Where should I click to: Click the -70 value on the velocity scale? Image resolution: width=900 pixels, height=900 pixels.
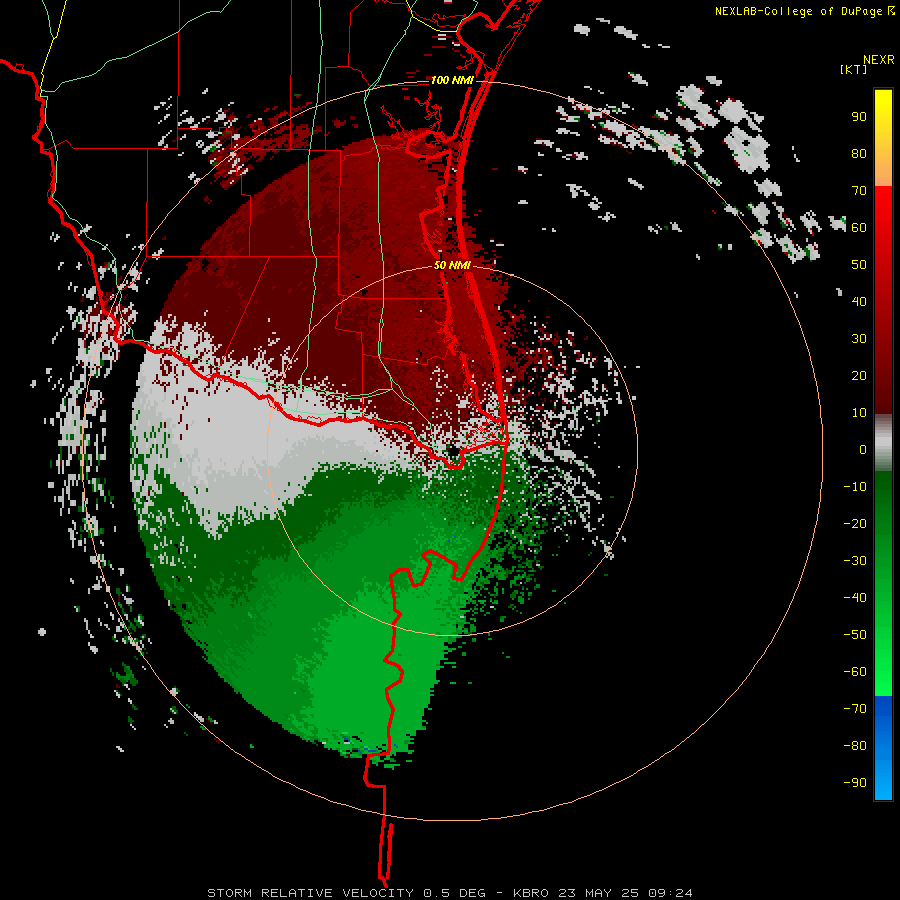855,709
